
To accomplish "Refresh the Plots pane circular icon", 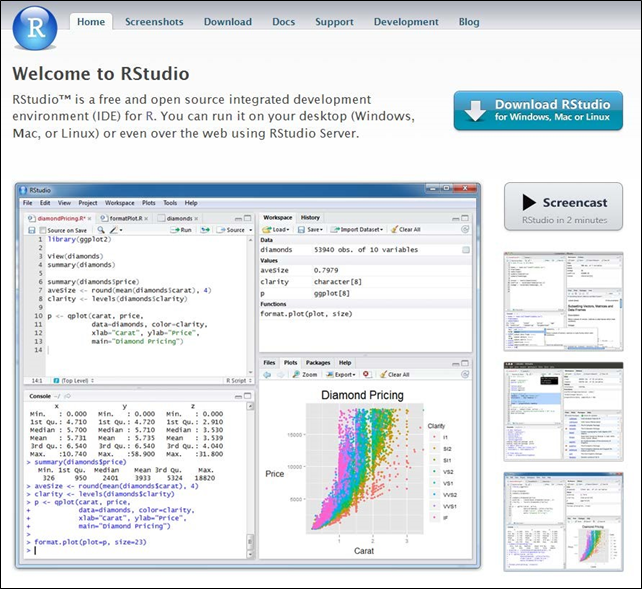I will click(x=465, y=374).
